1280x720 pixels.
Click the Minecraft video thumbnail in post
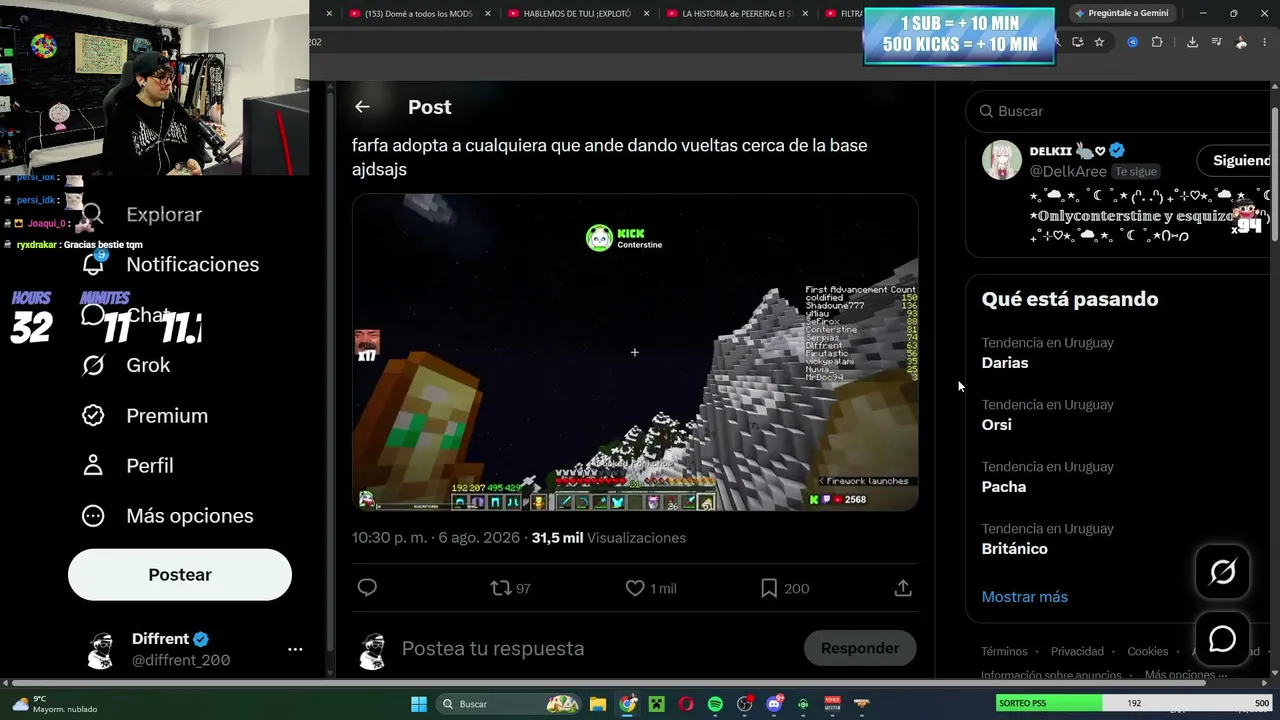point(635,352)
